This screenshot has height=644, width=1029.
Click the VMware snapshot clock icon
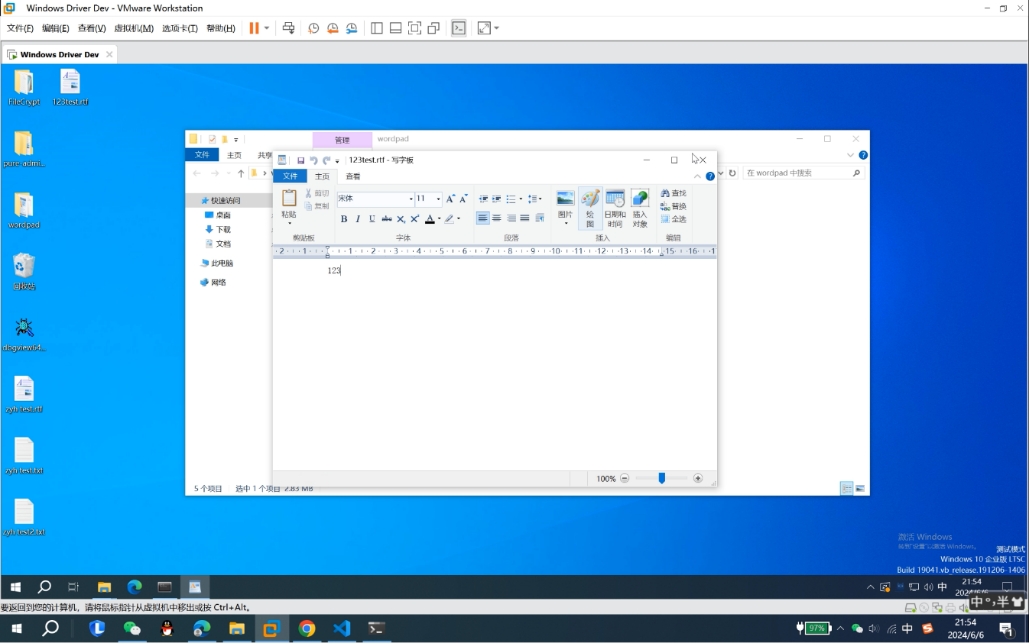click(313, 28)
